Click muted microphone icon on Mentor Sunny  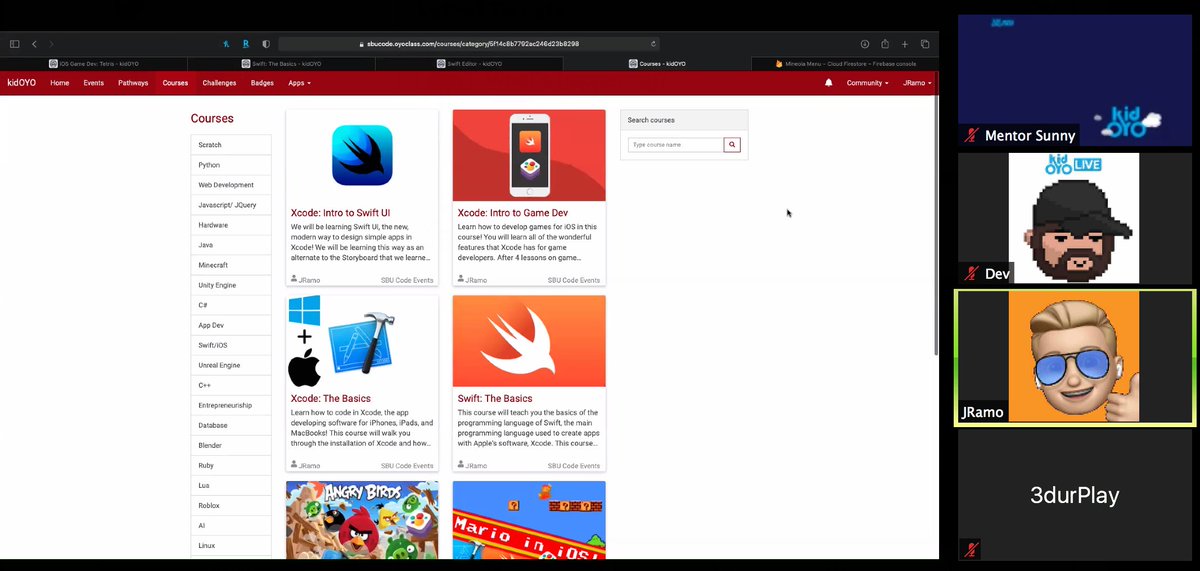point(970,136)
